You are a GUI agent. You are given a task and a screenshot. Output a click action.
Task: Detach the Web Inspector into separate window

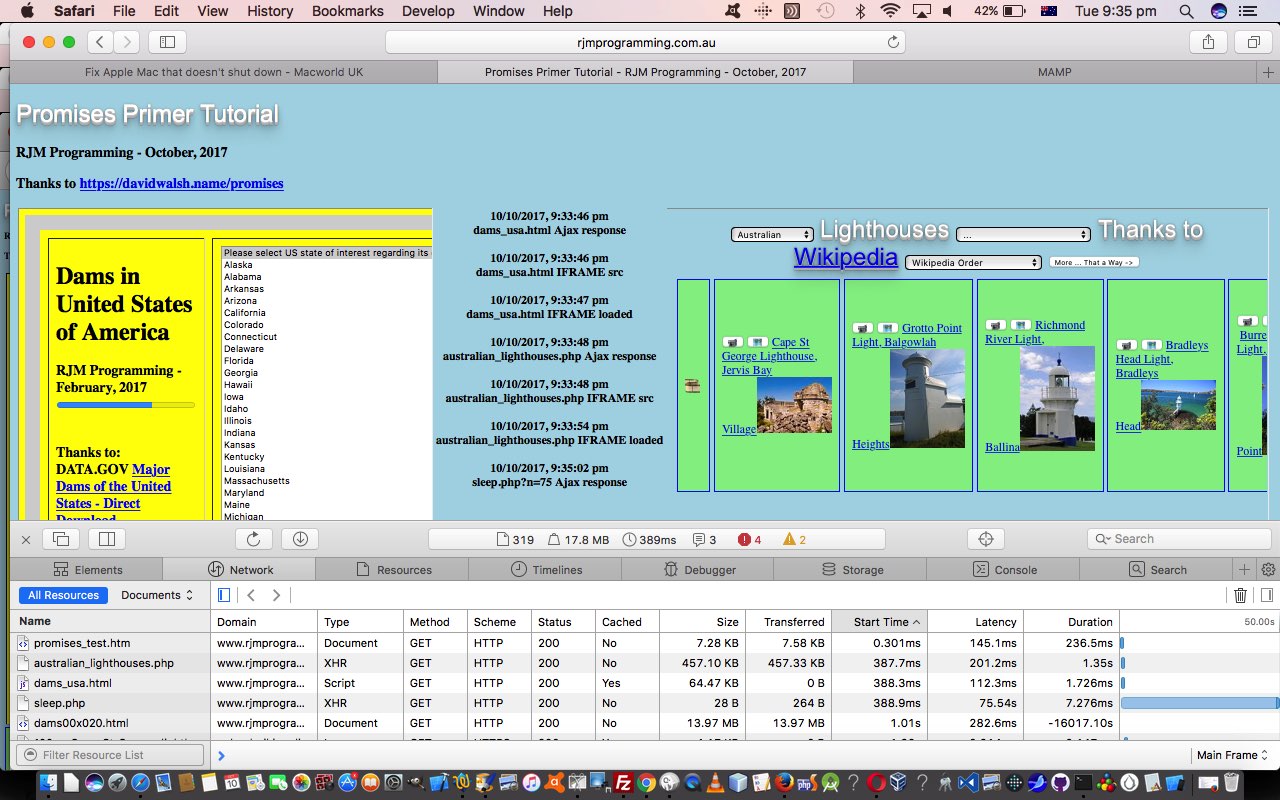61,539
